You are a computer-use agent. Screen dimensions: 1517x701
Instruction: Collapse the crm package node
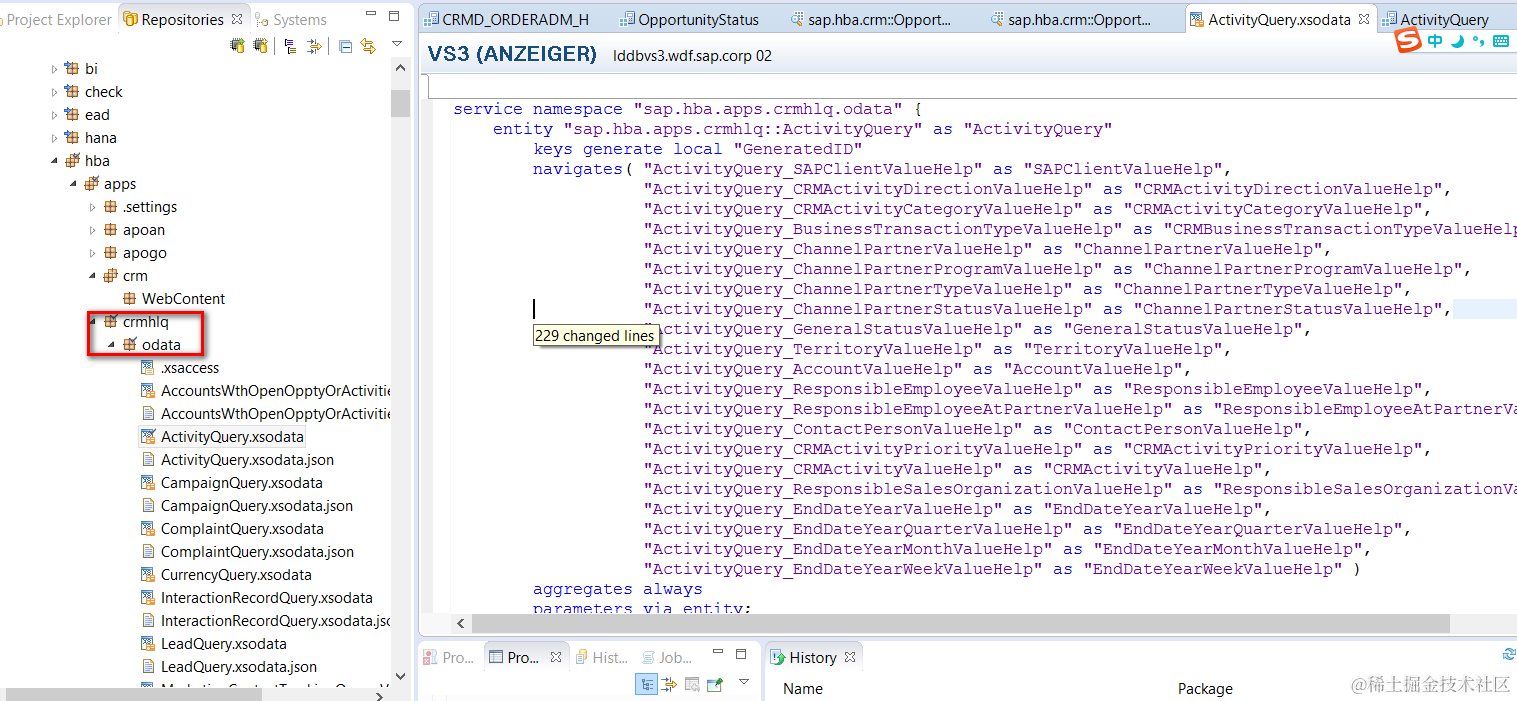click(x=93, y=276)
